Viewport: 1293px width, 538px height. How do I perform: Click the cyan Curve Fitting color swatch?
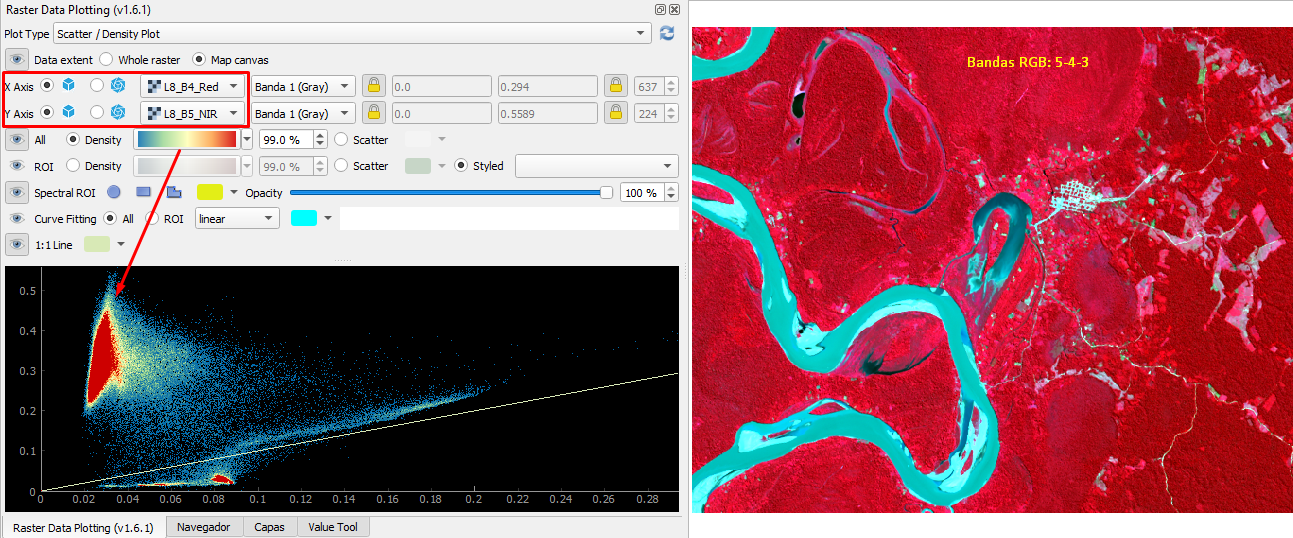303,218
